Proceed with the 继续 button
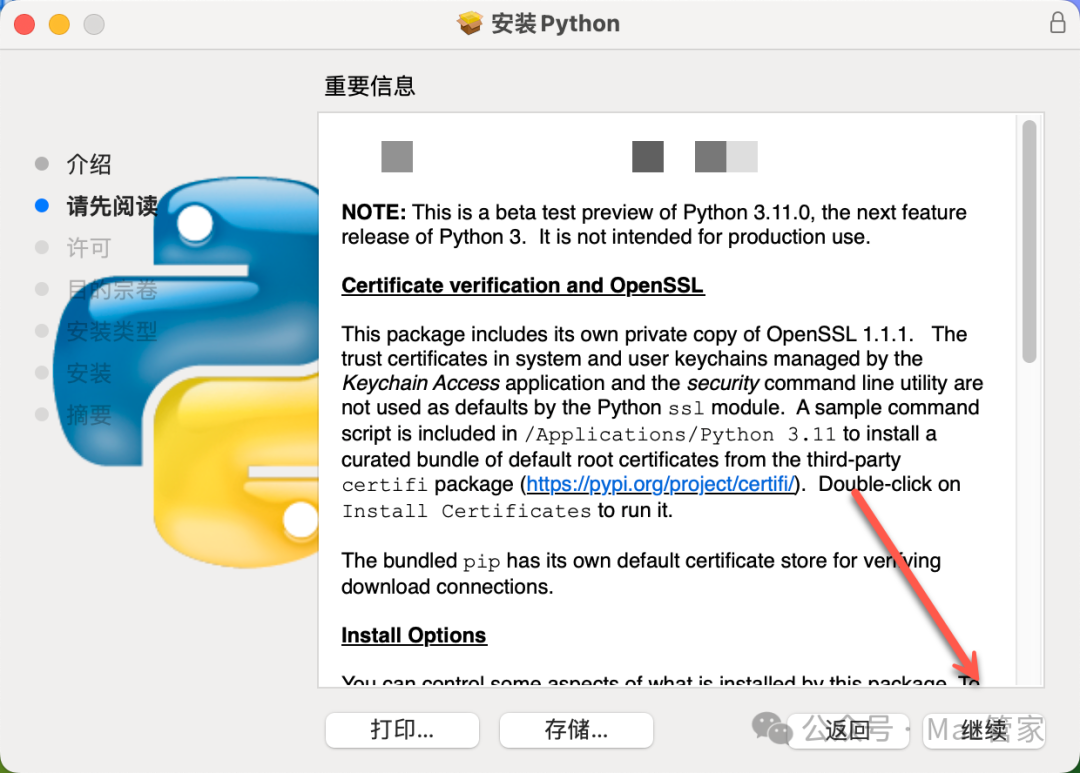Viewport: 1080px width, 773px height. pos(984,730)
